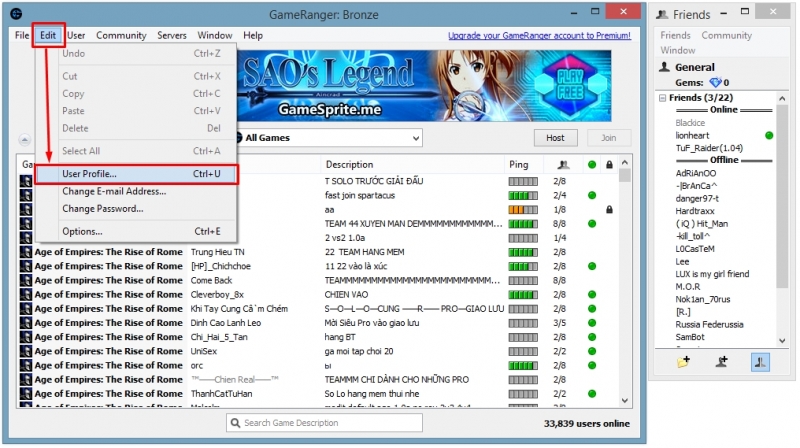The width and height of the screenshot is (800, 448).
Task: Click the SAO's Legend banner ad
Action: coord(424,86)
